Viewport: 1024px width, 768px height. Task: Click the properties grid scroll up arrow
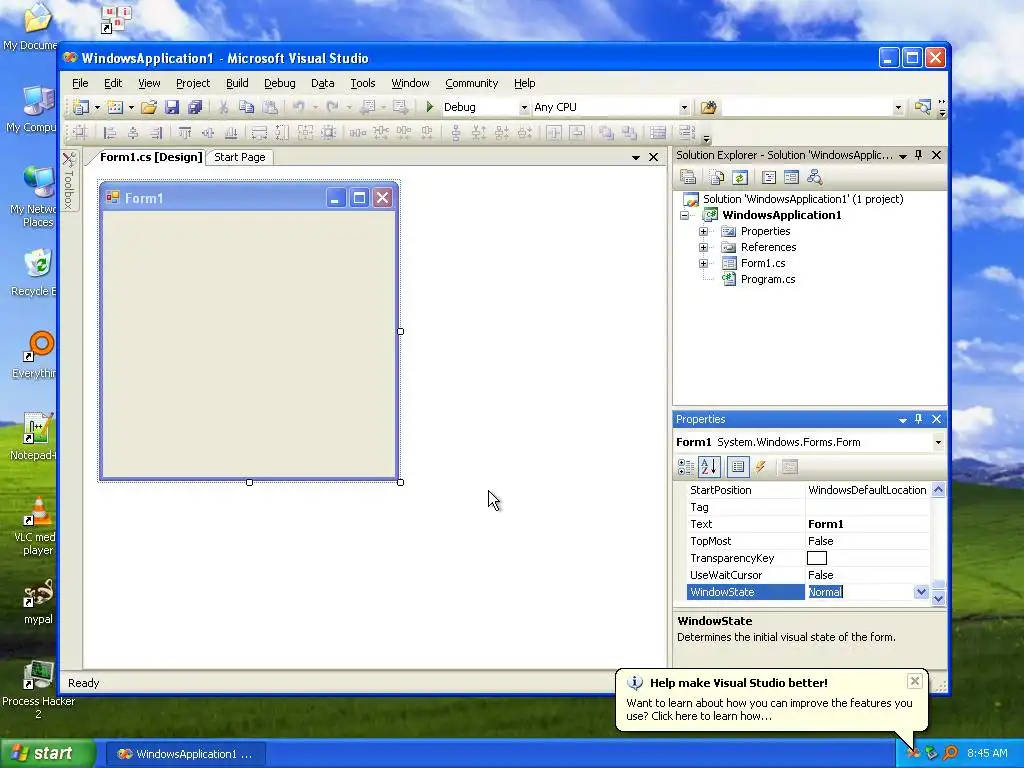click(x=938, y=490)
